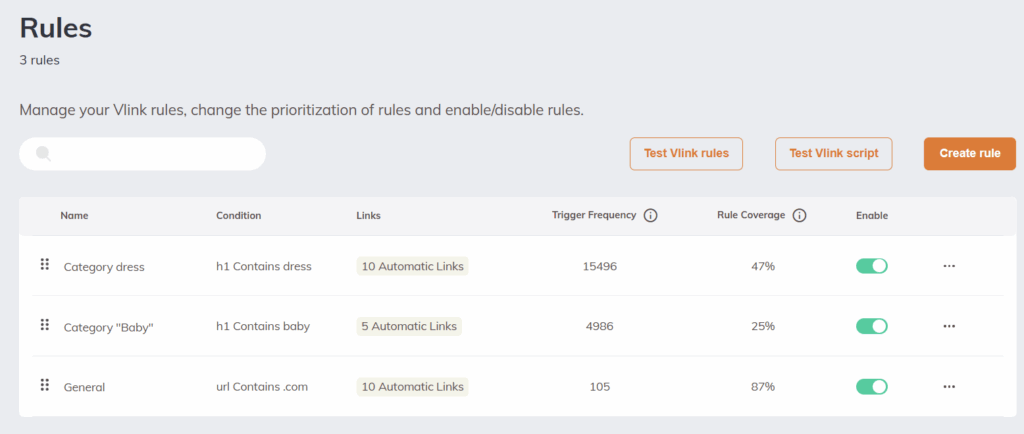Image resolution: width=1024 pixels, height=434 pixels.
Task: Grab drag handle for Category dress rule
Action: tap(44, 265)
